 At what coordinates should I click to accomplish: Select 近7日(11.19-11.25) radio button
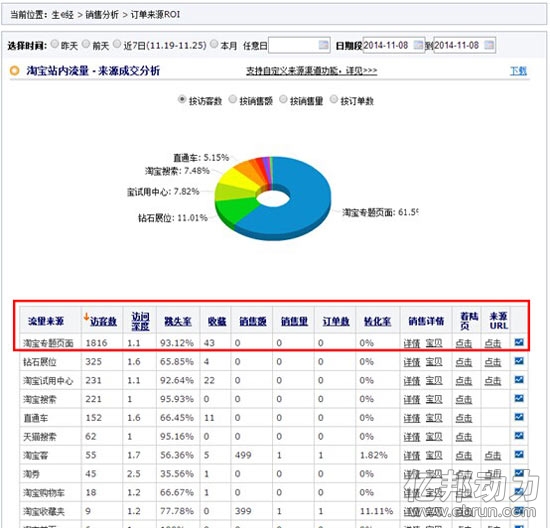click(117, 44)
